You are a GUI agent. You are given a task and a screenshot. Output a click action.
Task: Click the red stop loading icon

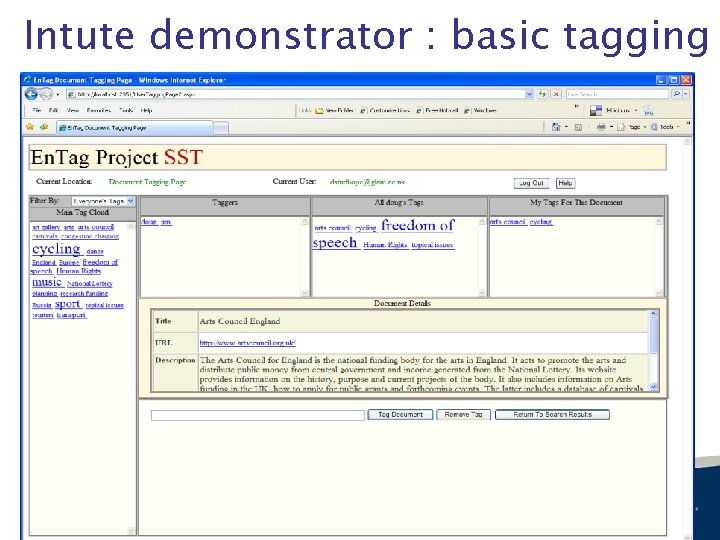pyautogui.click(x=556, y=94)
